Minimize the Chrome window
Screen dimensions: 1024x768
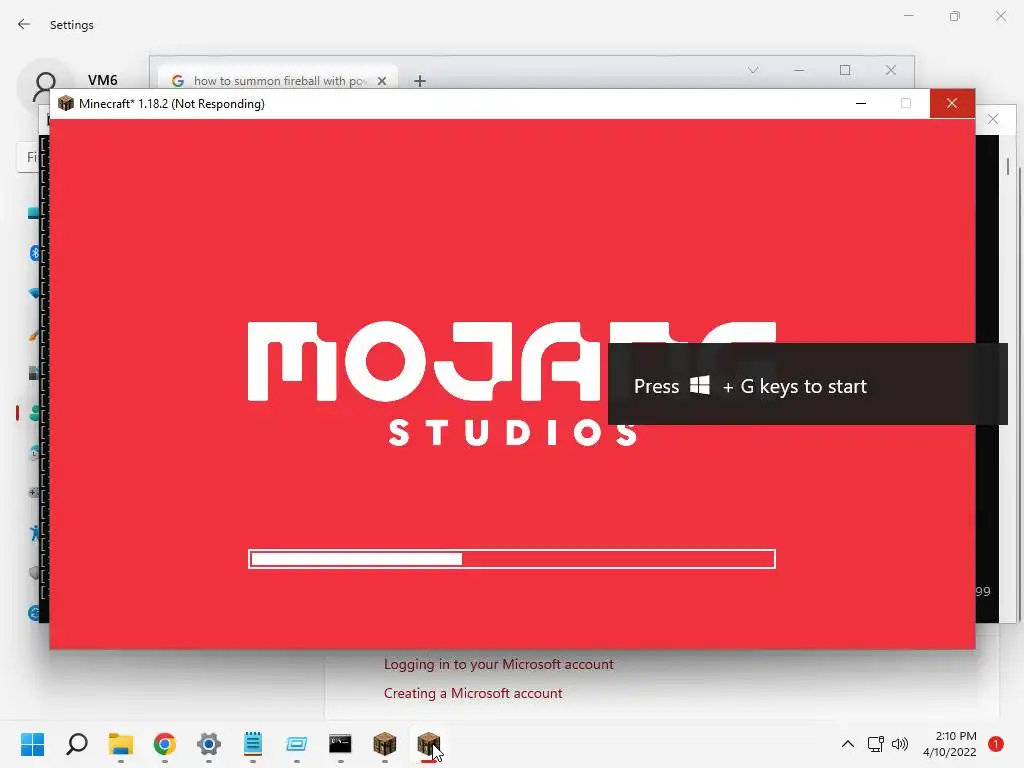(x=799, y=70)
